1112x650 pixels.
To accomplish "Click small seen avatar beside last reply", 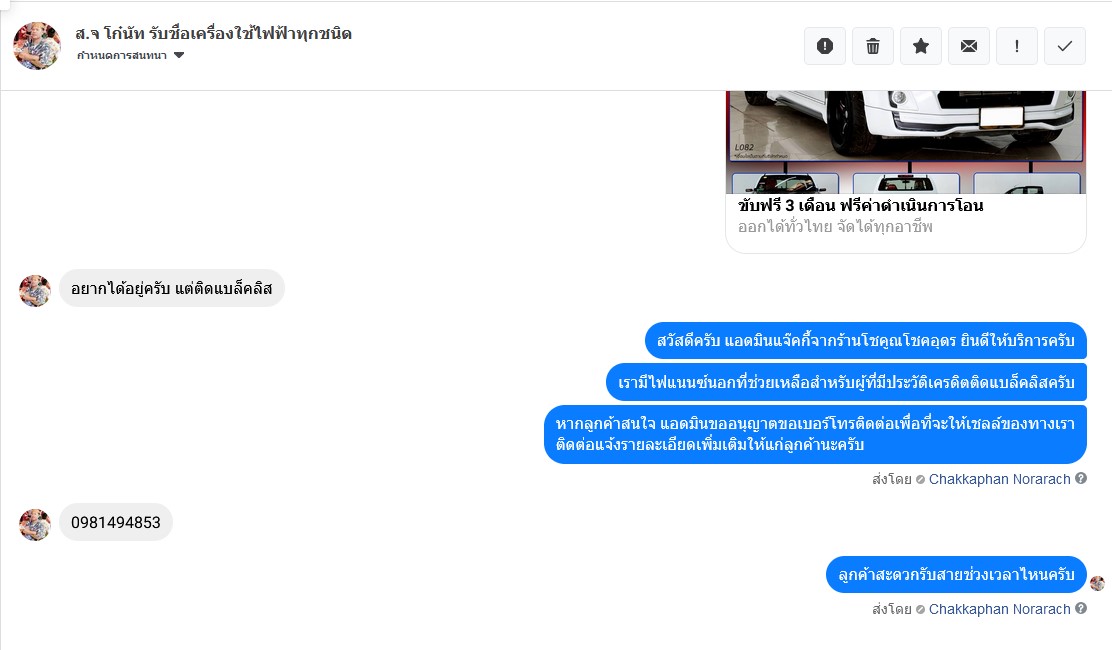I will coord(1097,583).
